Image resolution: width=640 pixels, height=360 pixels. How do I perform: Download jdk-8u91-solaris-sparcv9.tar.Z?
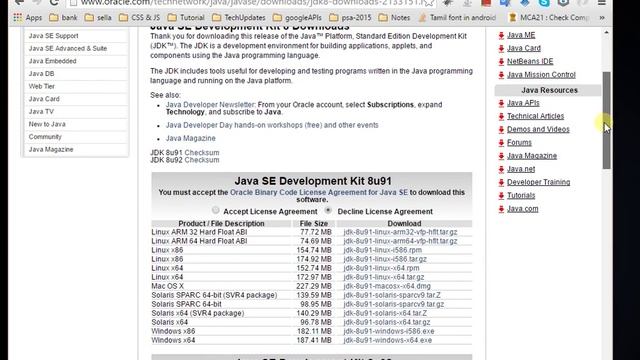[x=392, y=295]
